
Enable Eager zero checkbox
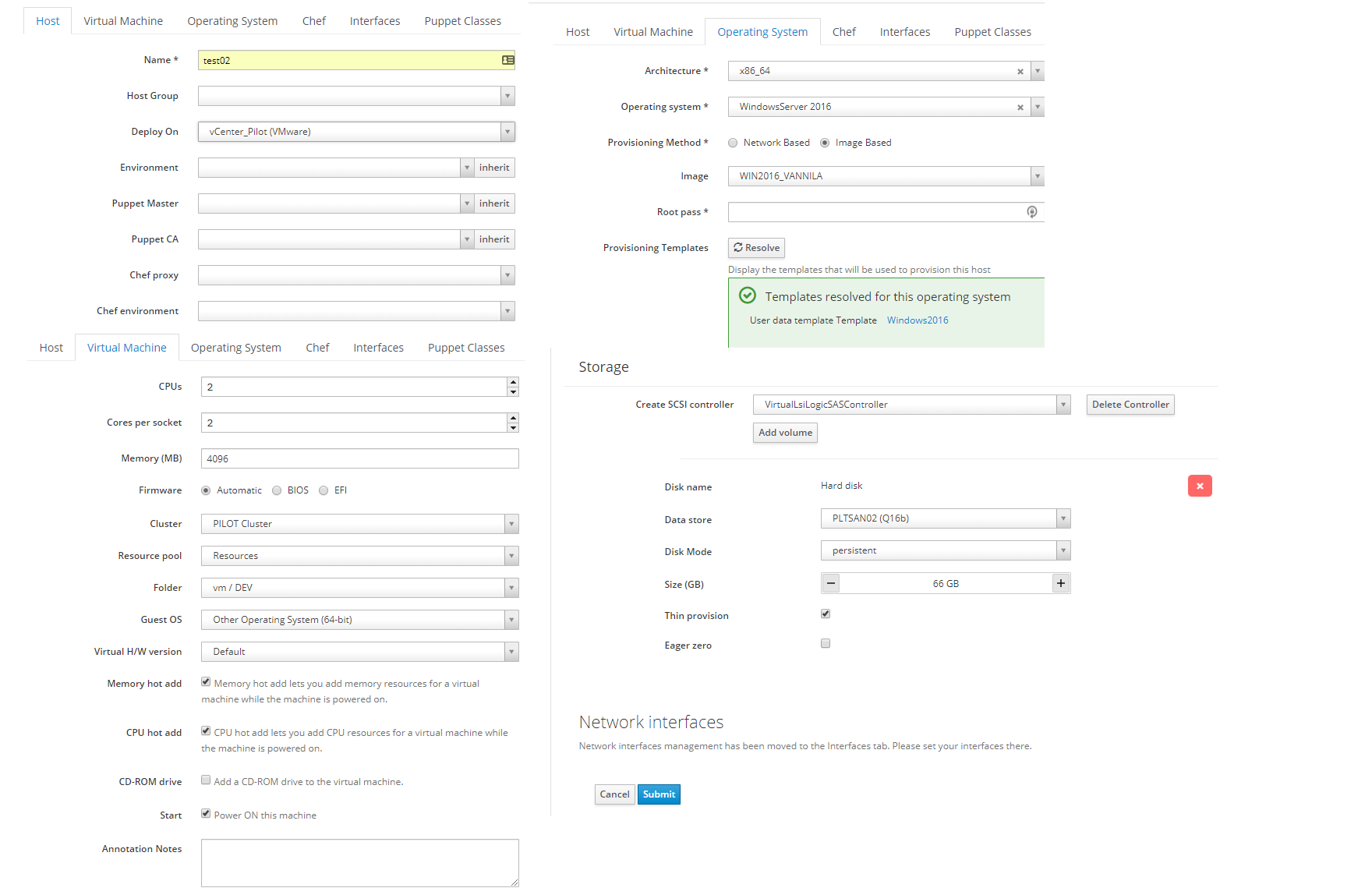point(826,643)
